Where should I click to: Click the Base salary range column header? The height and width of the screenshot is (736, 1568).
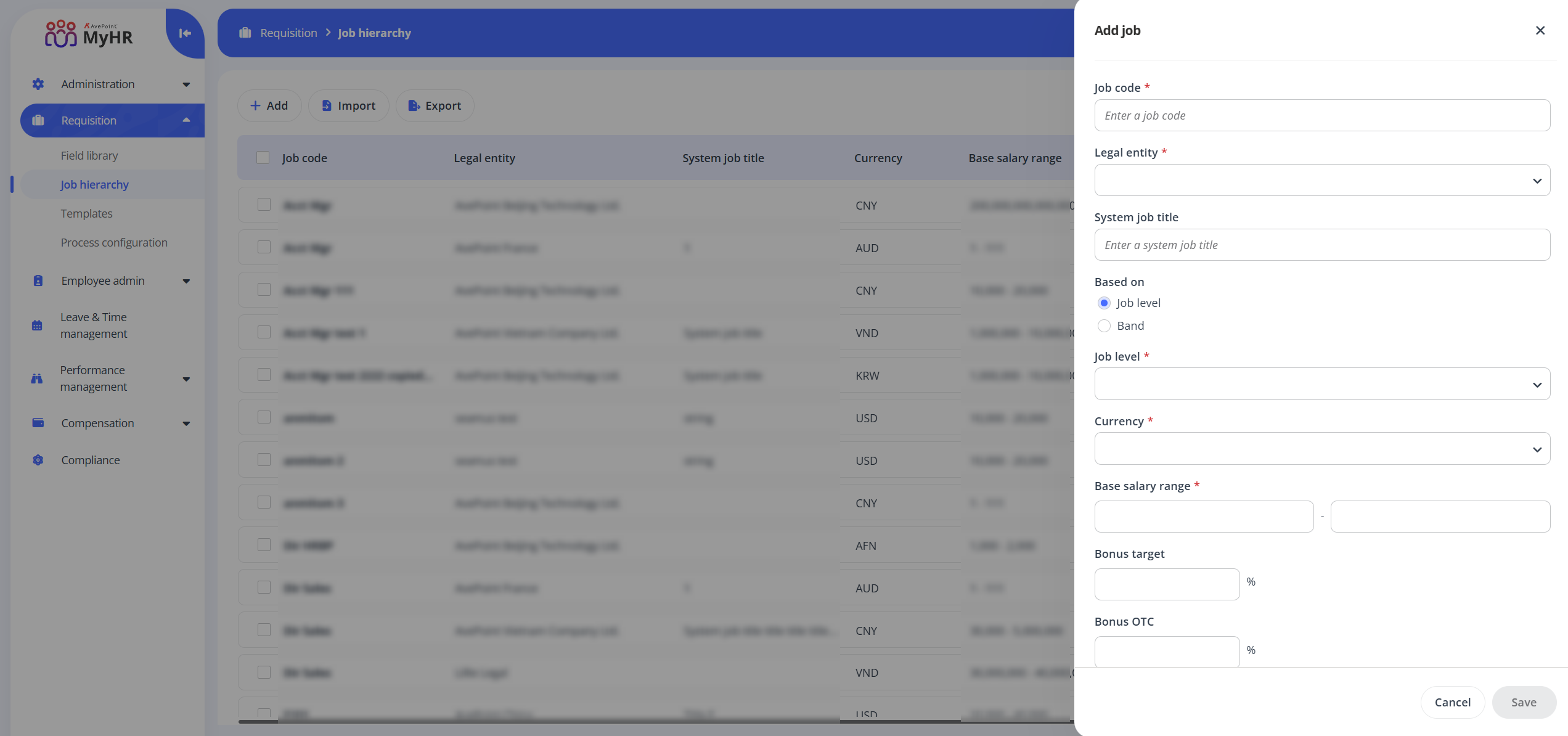pos(1015,158)
